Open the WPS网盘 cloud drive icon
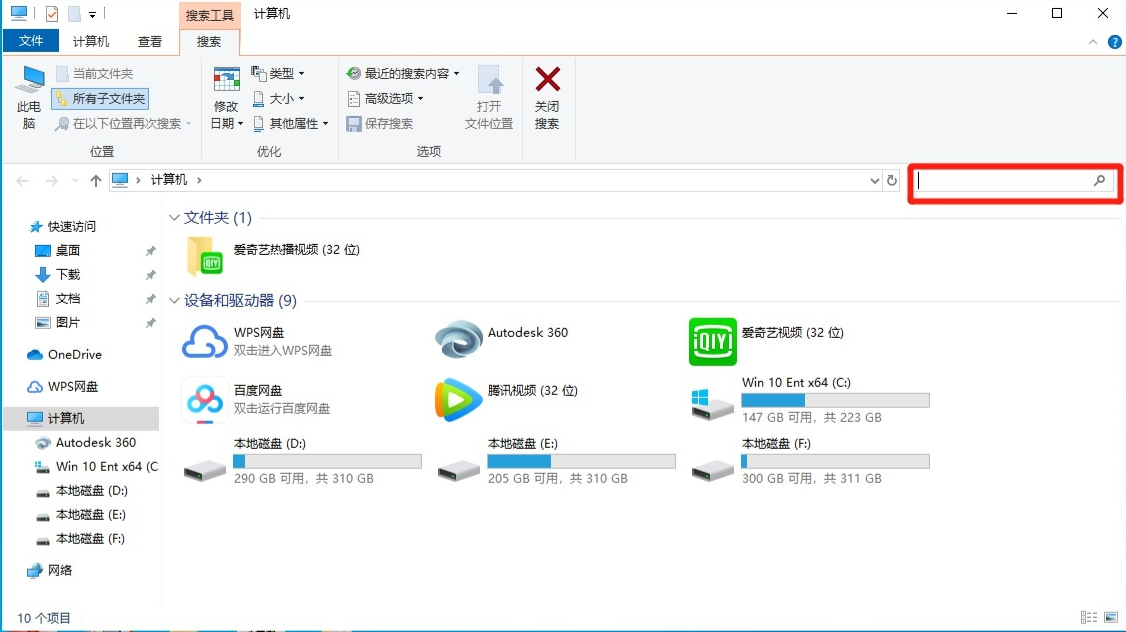 tap(205, 342)
